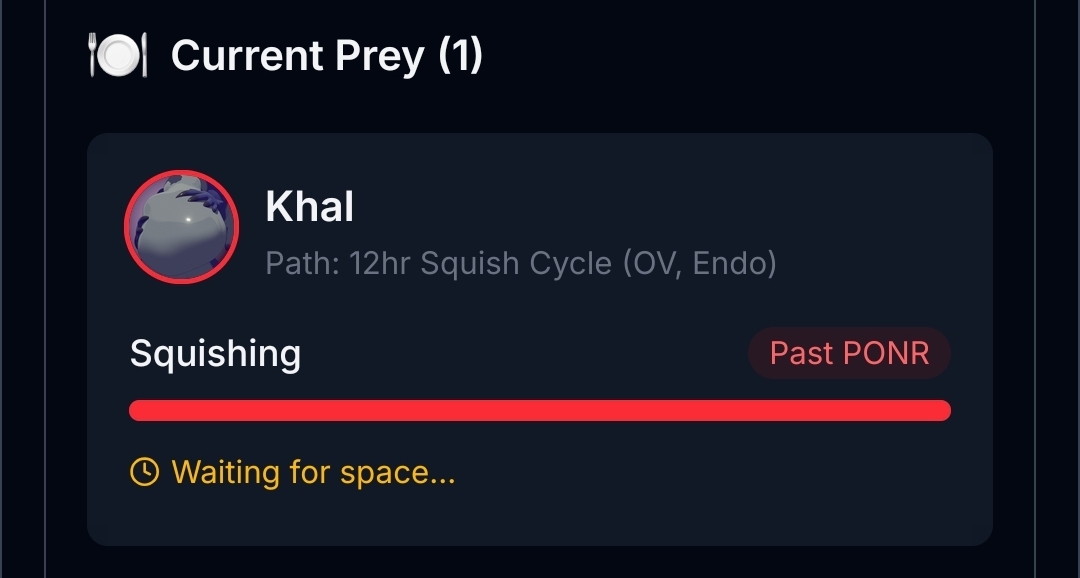1080x578 pixels.
Task: Click the left end of the red progress bar
Action: point(138,411)
